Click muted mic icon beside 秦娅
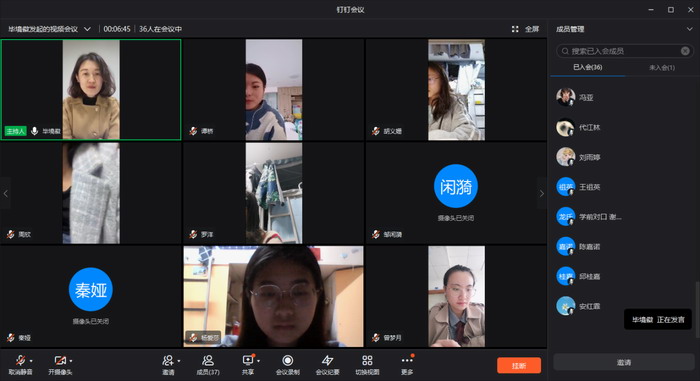The image size is (700, 381). point(11,338)
